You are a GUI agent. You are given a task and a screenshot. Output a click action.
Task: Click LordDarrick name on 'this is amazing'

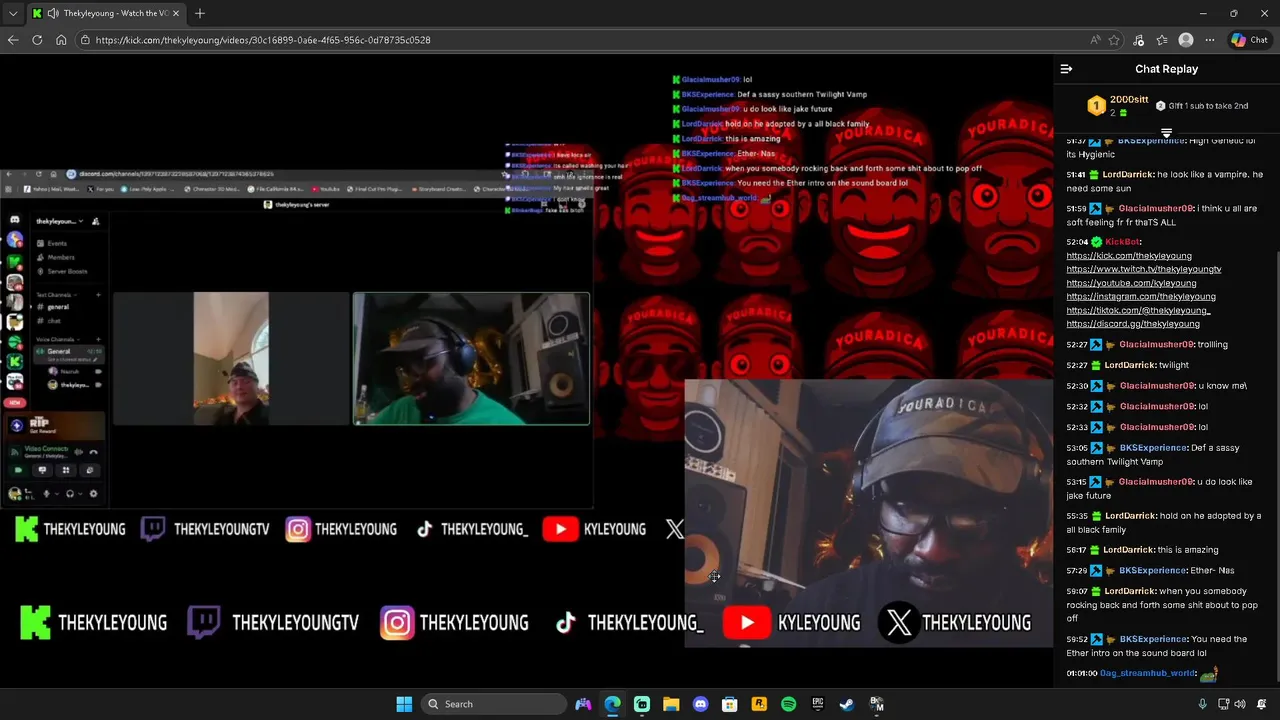[1130, 550]
